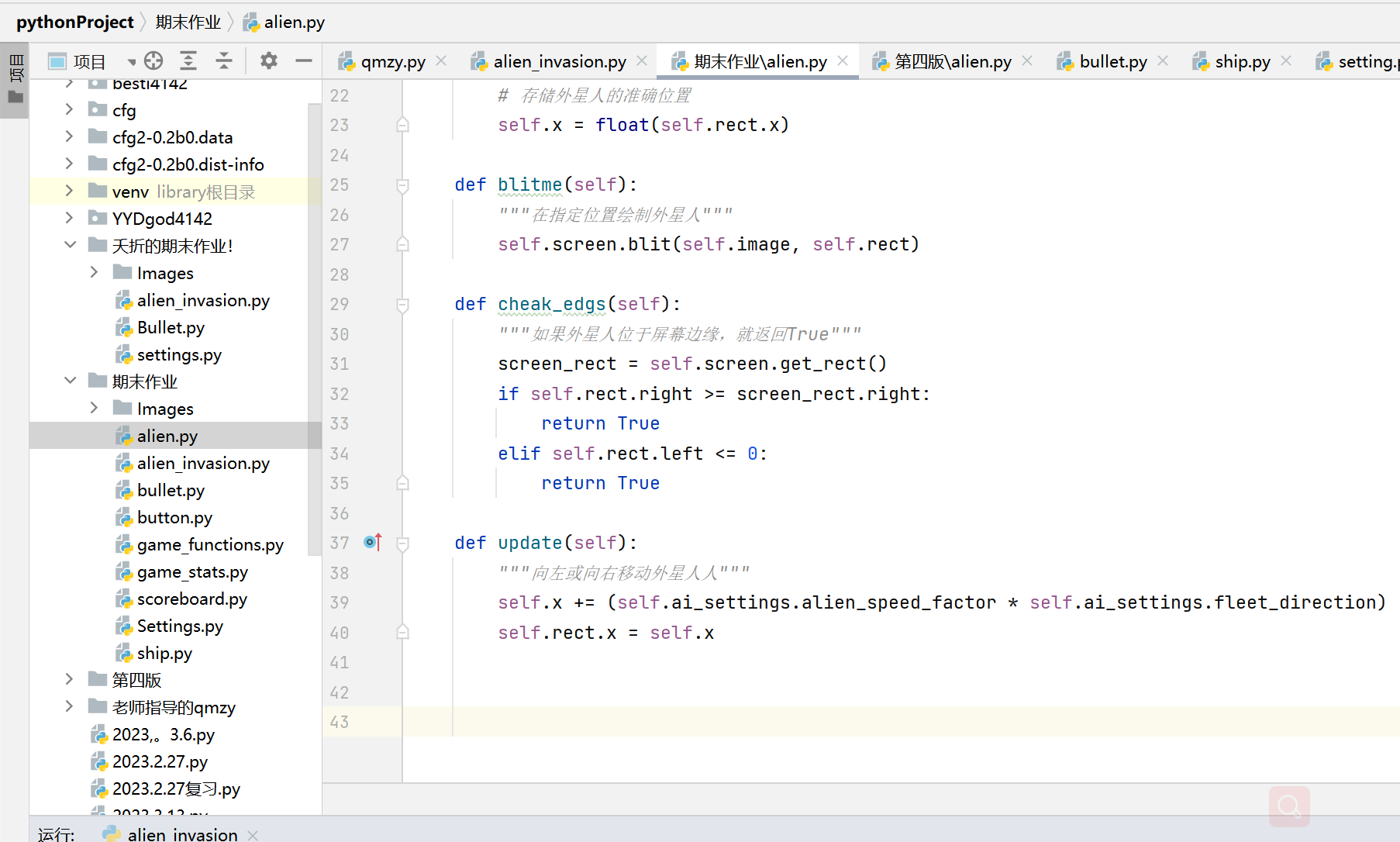1400x842 pixels.
Task: Open 2023,。3.6.py file
Action: pos(163,734)
